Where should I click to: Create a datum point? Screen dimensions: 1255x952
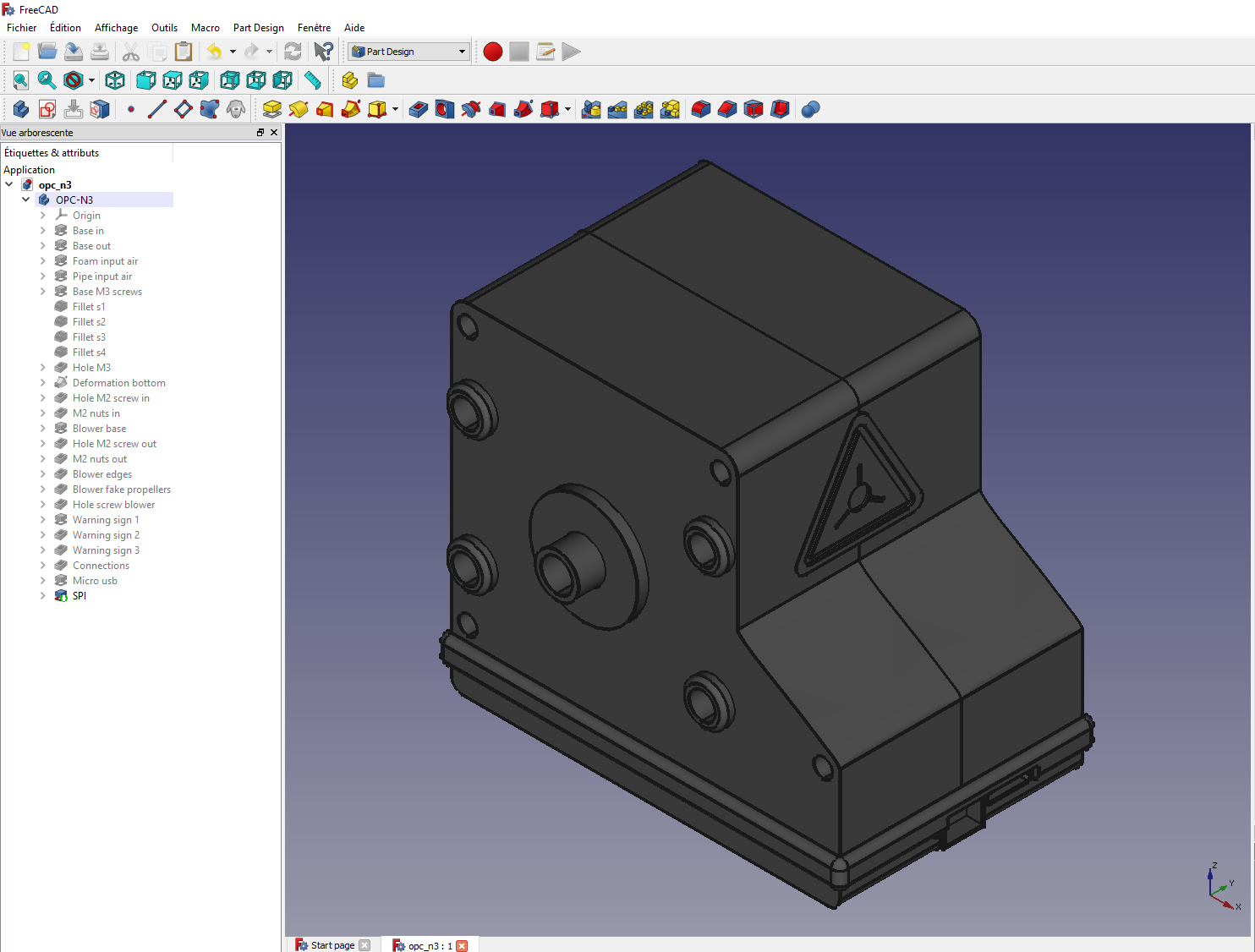point(131,109)
